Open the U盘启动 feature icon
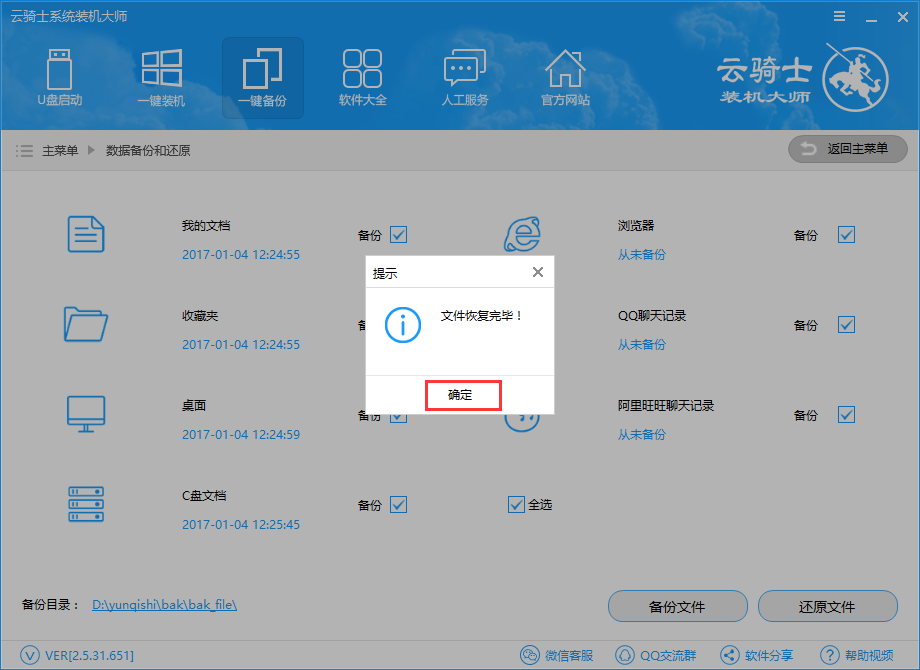The image size is (920, 670). click(60, 78)
